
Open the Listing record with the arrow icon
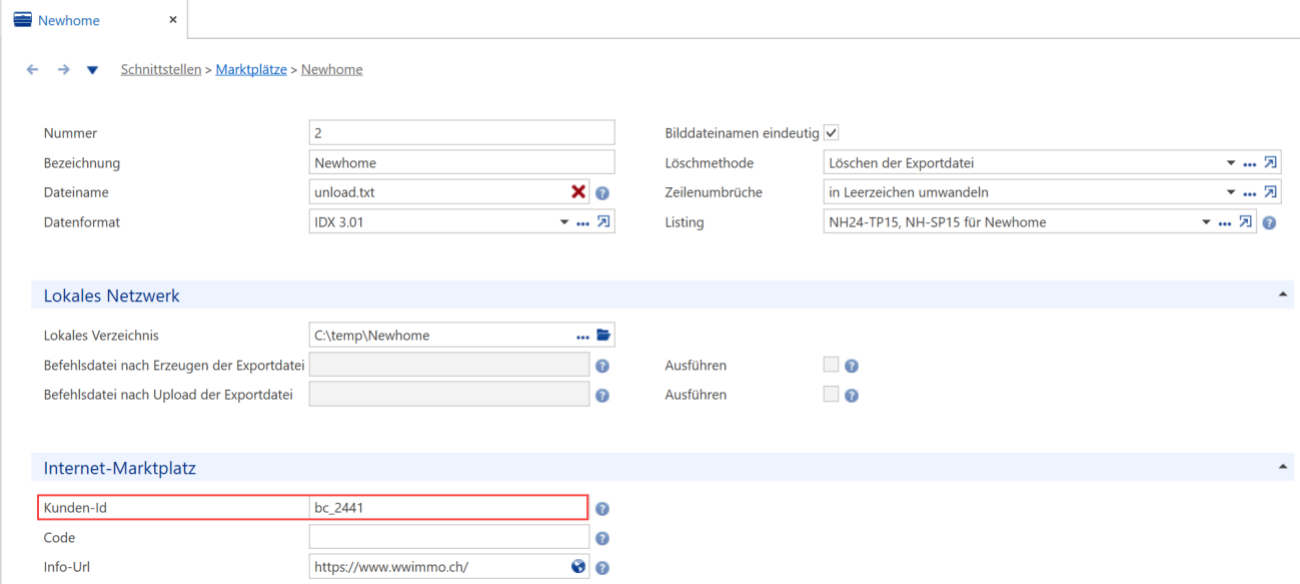[x=1245, y=222]
